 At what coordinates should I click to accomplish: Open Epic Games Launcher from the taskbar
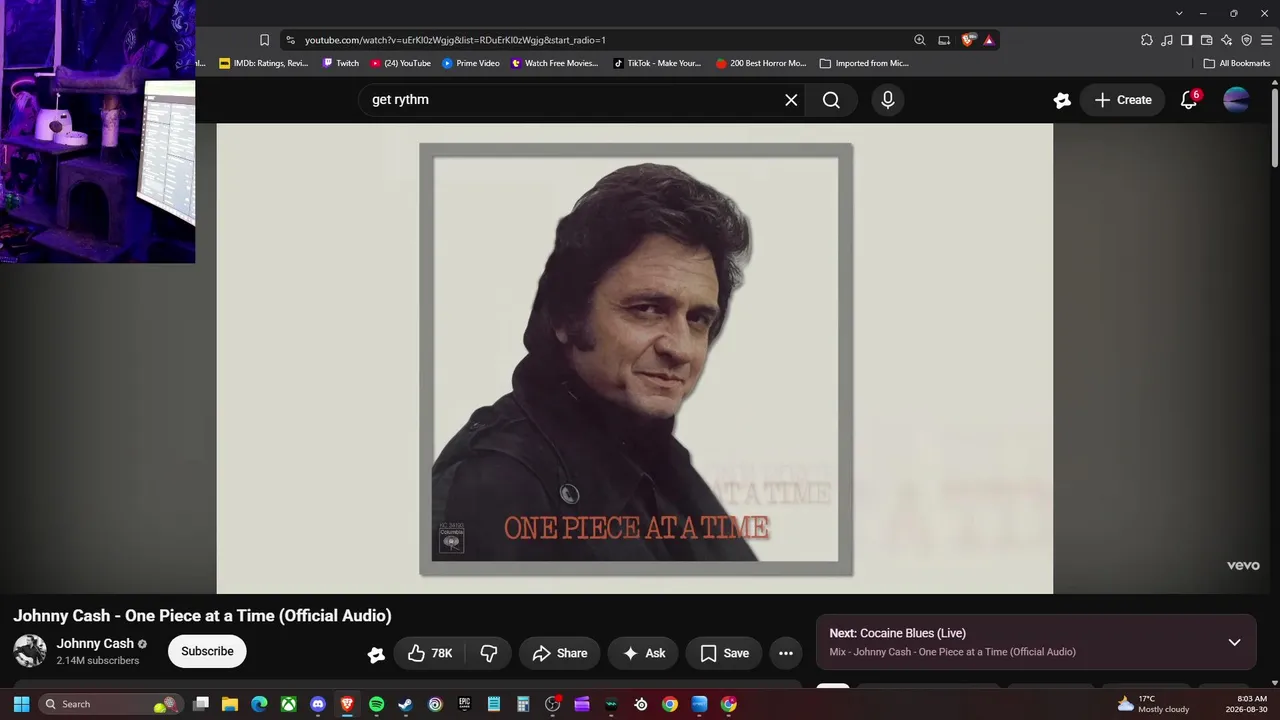coord(464,704)
